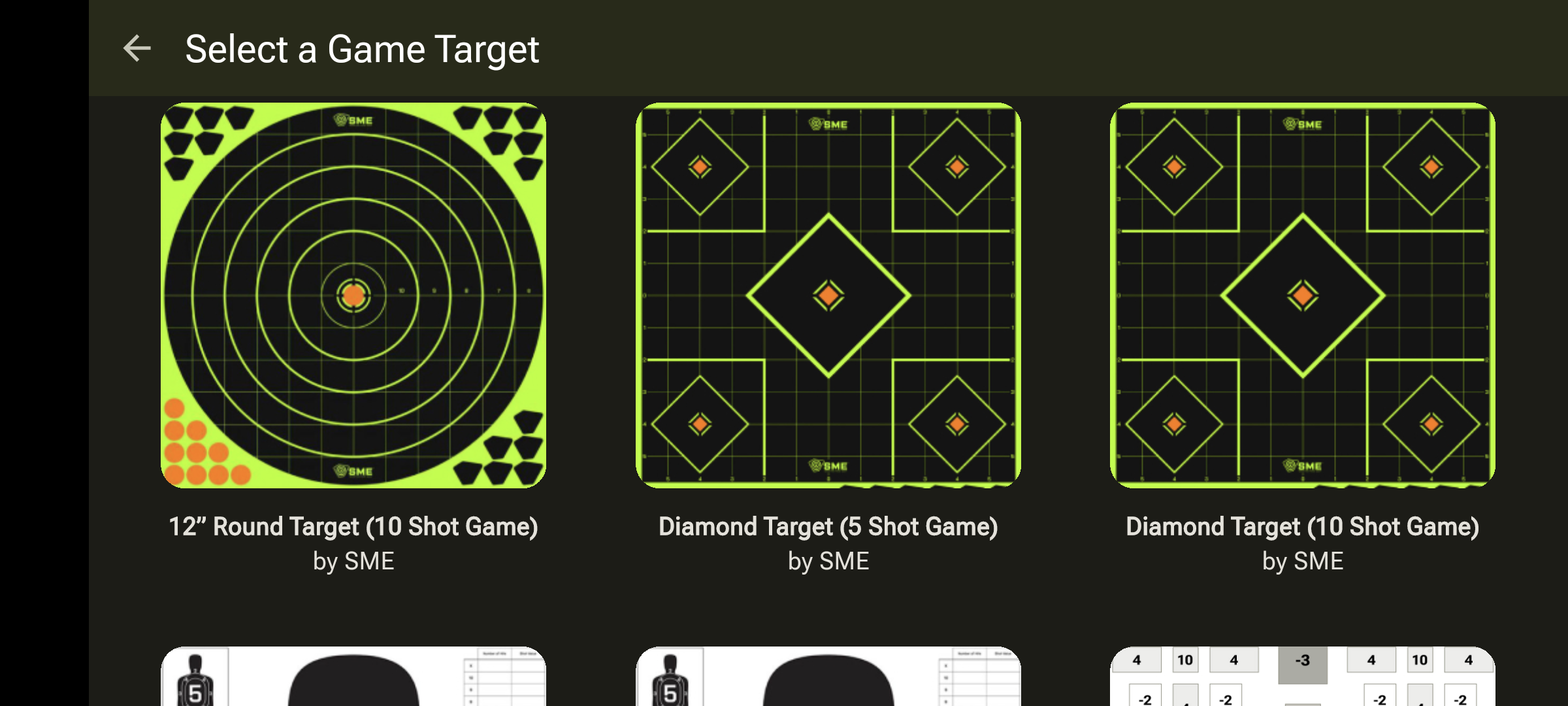Click "by SME" under Diamond 5 Shot Game
1568x706 pixels.
[x=828, y=562]
